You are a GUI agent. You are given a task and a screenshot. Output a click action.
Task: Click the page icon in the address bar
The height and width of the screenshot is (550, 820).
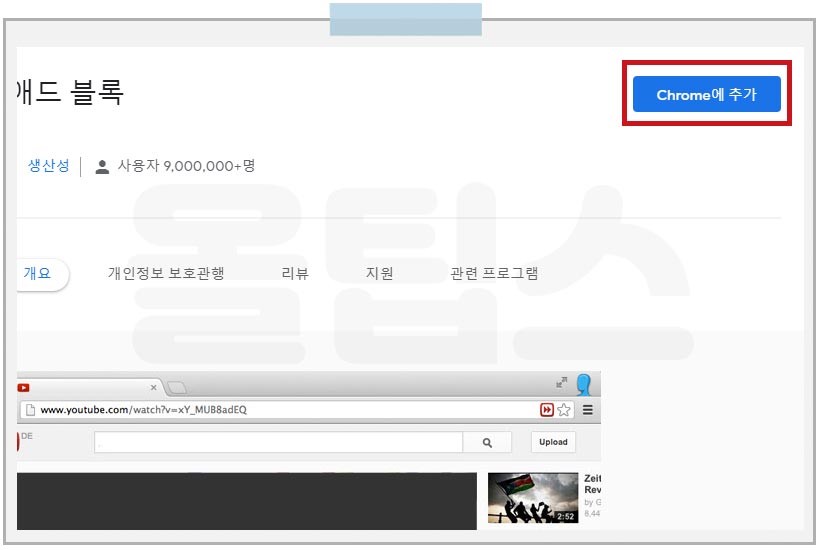click(x=30, y=410)
